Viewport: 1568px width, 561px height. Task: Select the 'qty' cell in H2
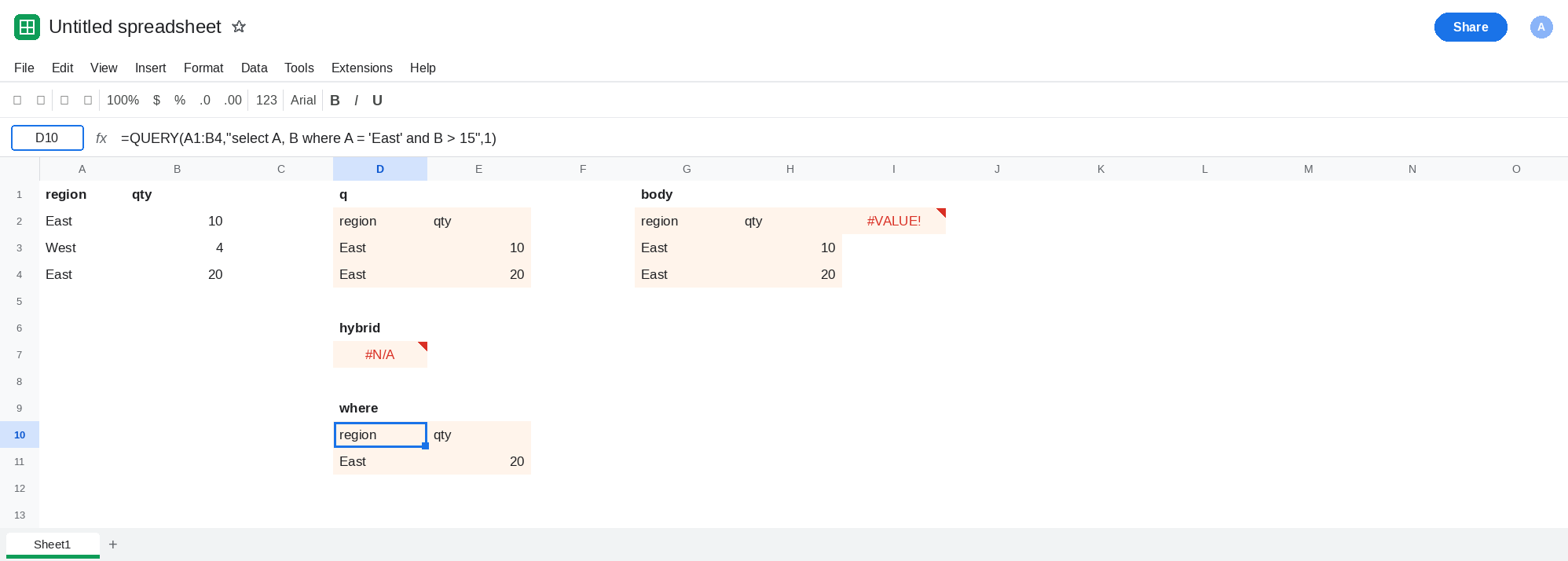[x=790, y=221]
